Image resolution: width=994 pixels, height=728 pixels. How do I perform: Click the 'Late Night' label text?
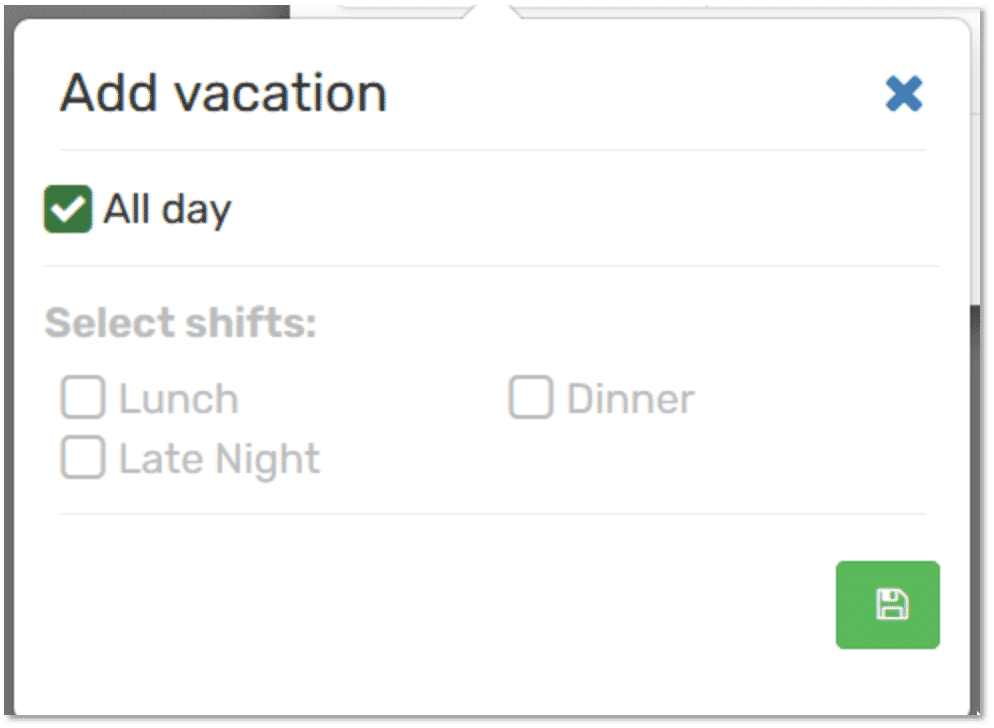point(219,459)
